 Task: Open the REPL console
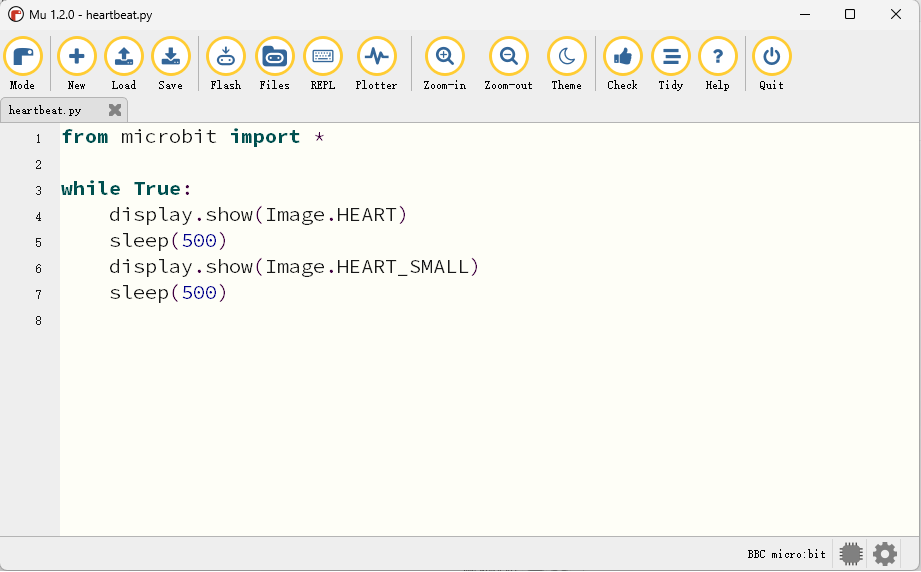point(322,63)
